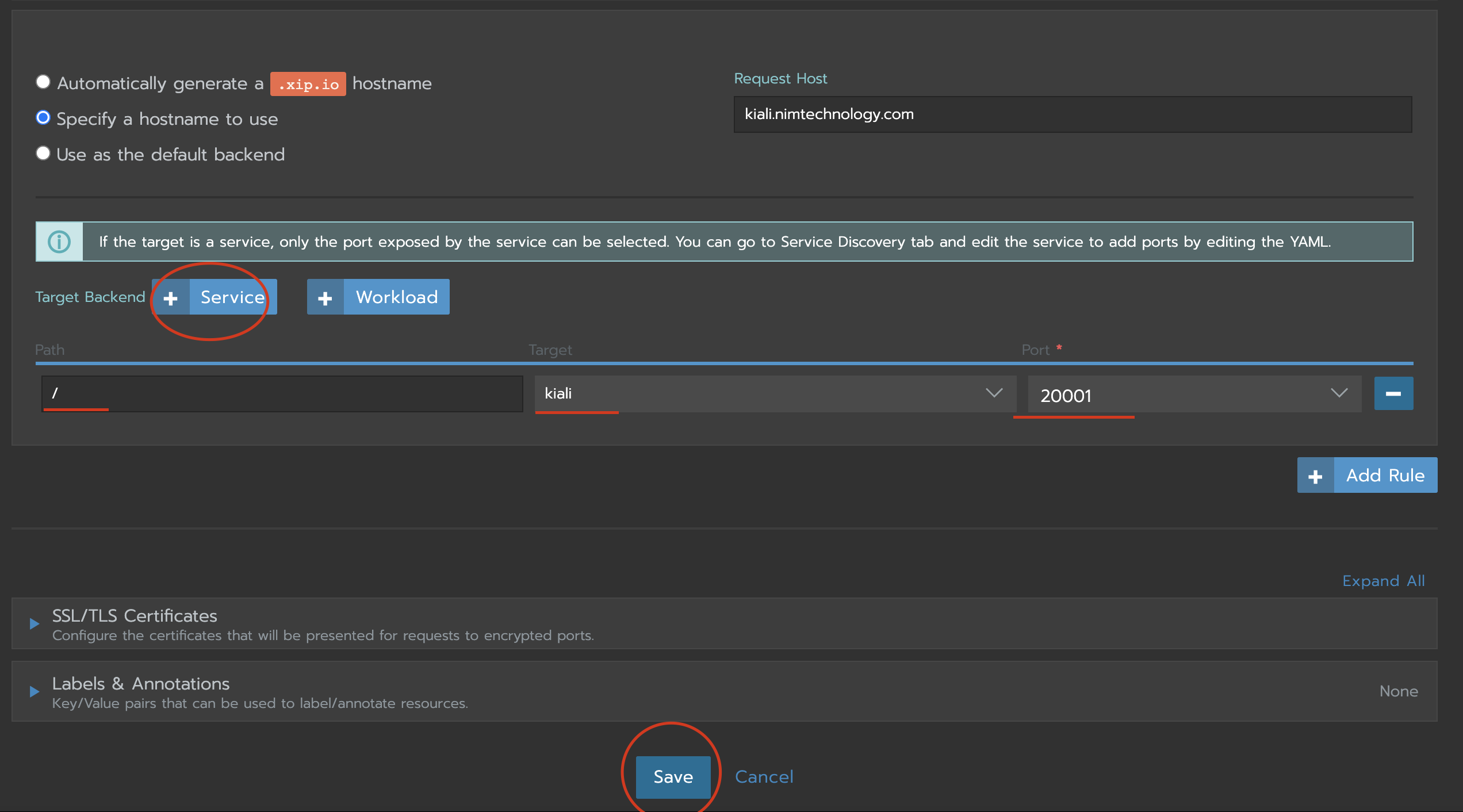Expand the Labels & Annotations section
Image resolution: width=1463 pixels, height=812 pixels.
pyautogui.click(x=141, y=684)
